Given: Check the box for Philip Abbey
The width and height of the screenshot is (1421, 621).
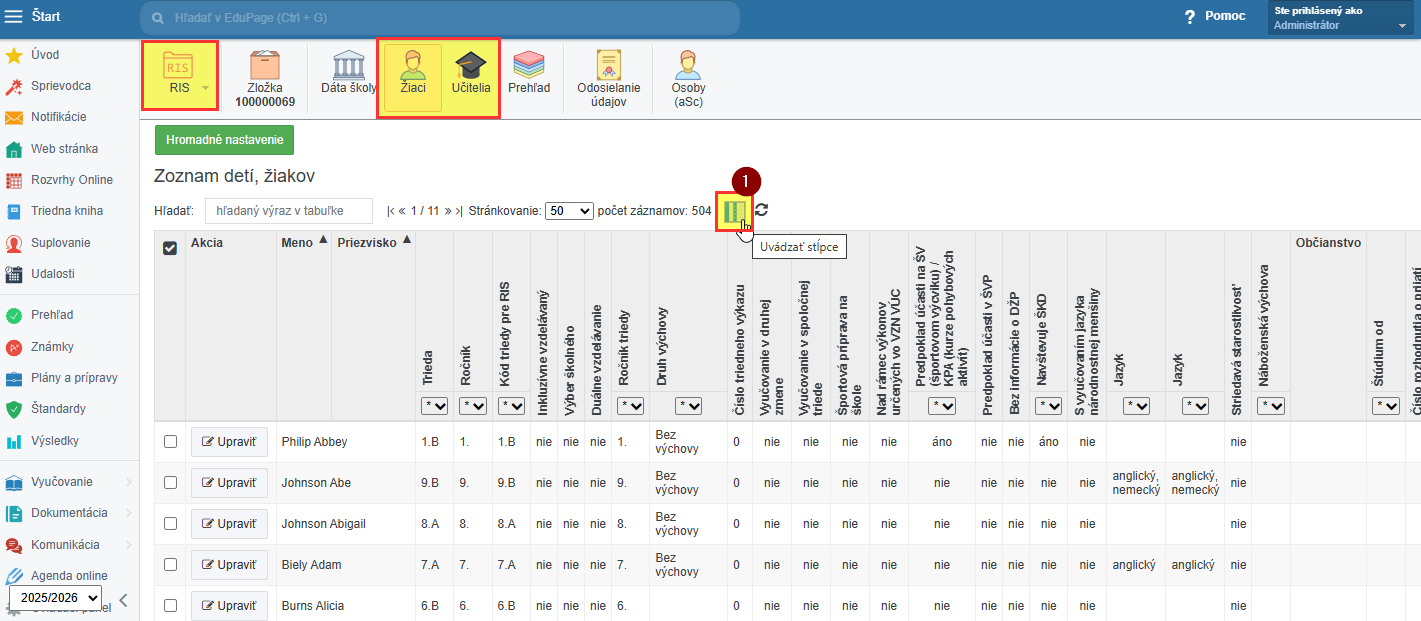Looking at the screenshot, I should pos(170,441).
